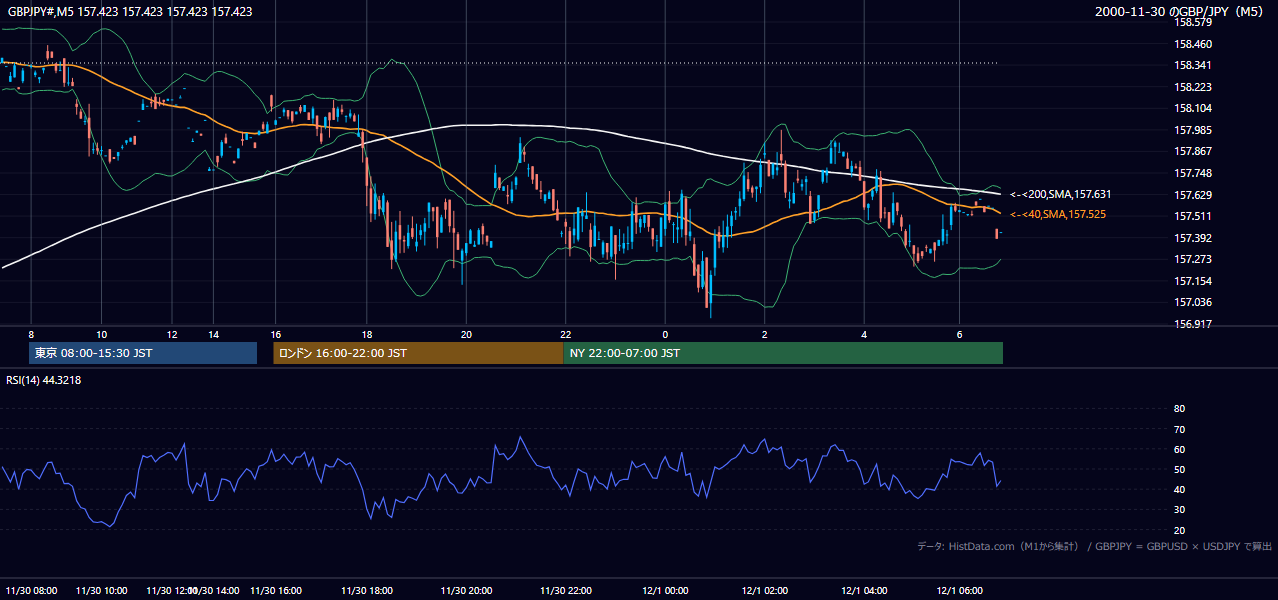
Task: Click the 2000-11-30 のGBP/JPY (M5) heading
Action: pos(1180,12)
